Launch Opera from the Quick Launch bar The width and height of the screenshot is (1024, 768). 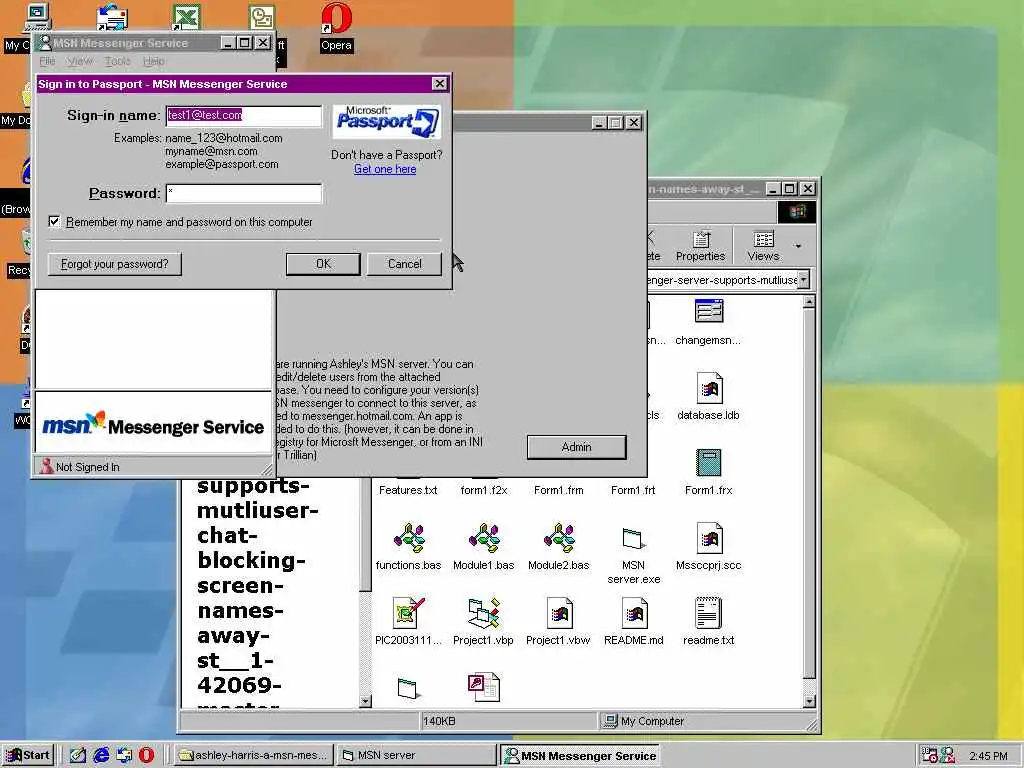[x=146, y=755]
